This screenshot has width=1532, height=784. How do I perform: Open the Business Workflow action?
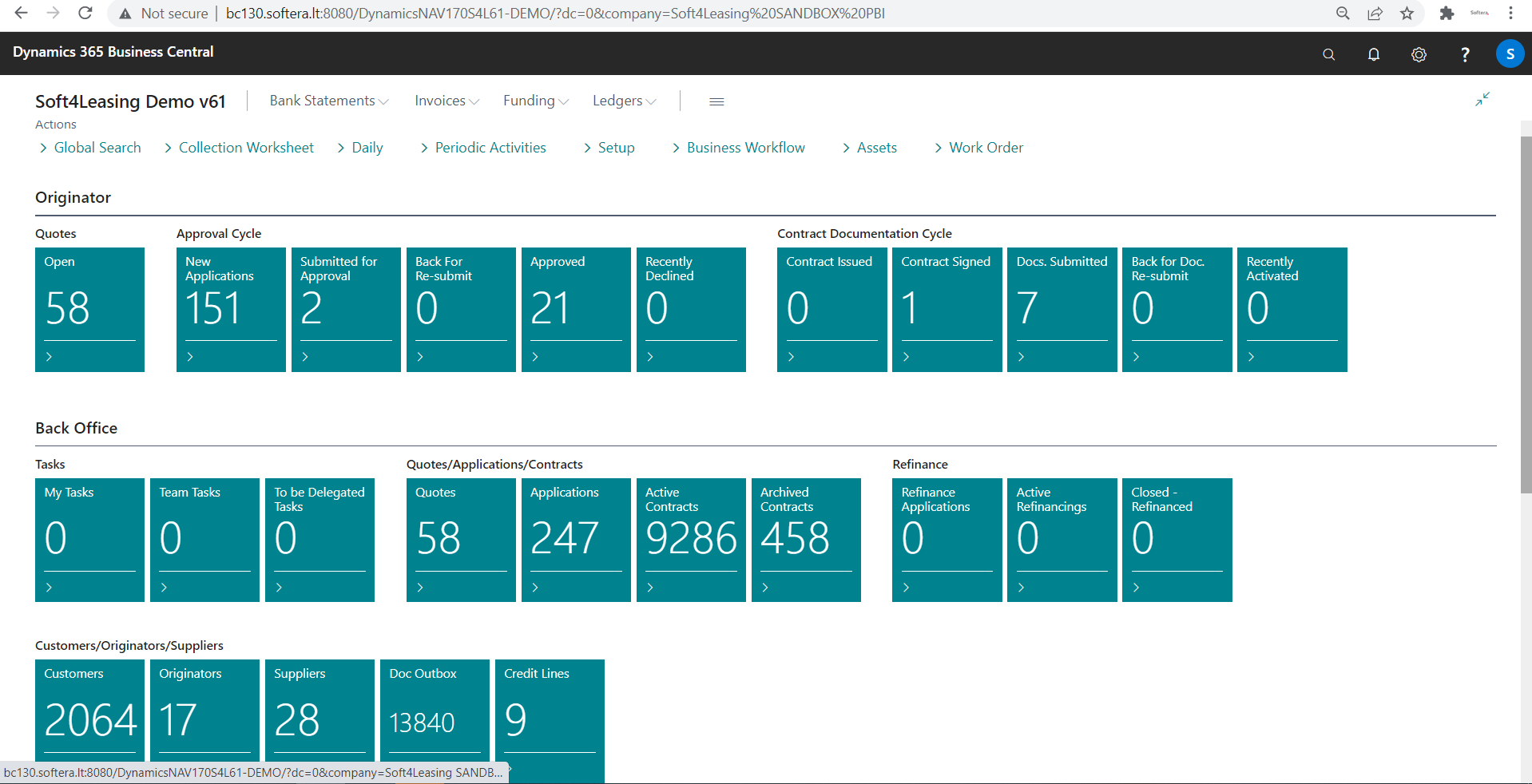pos(745,148)
